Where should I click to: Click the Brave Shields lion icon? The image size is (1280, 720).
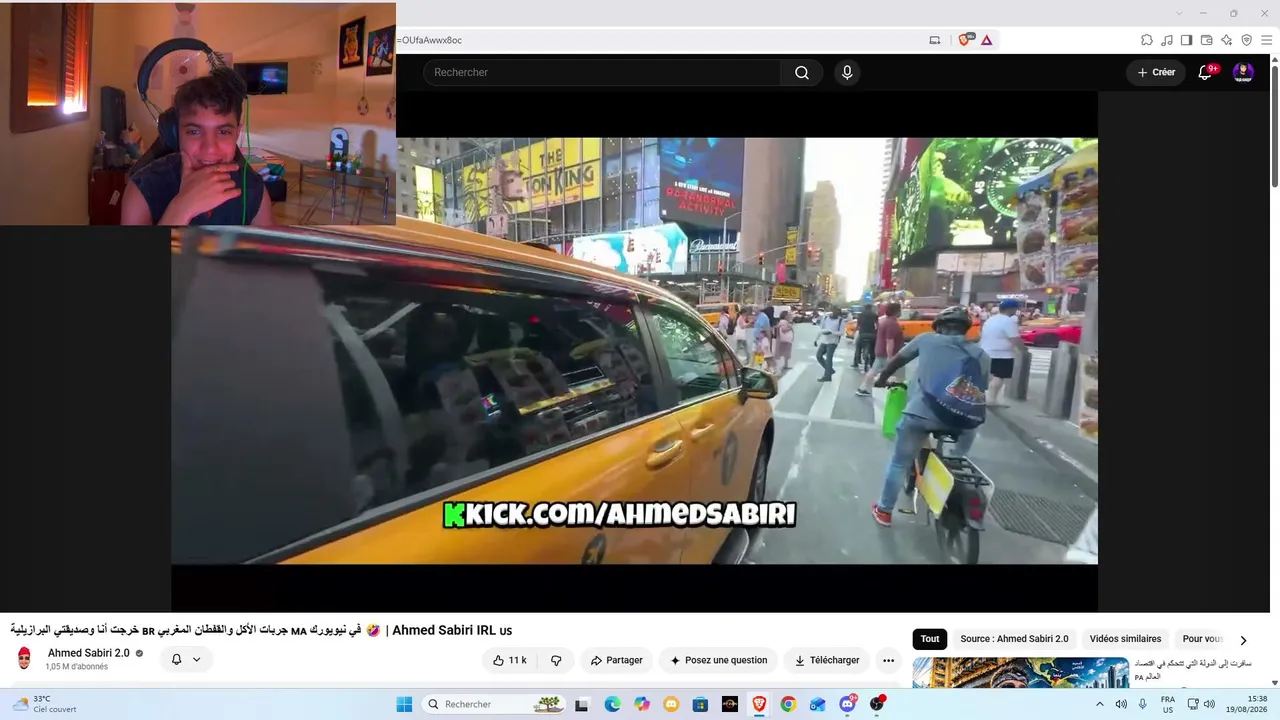[x=965, y=40]
